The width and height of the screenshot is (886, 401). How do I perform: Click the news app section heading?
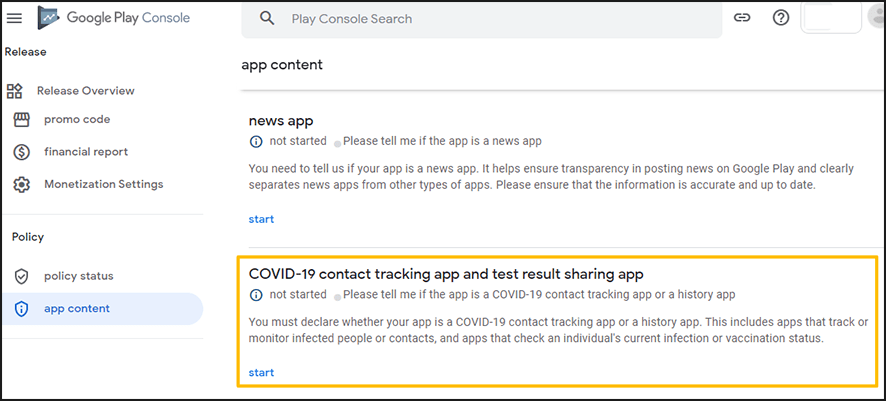click(280, 121)
